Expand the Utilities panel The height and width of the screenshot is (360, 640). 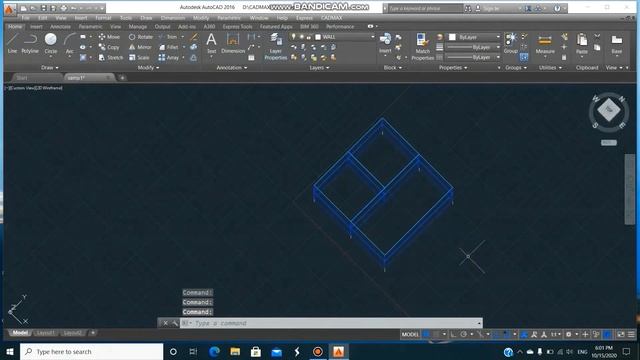(x=550, y=68)
